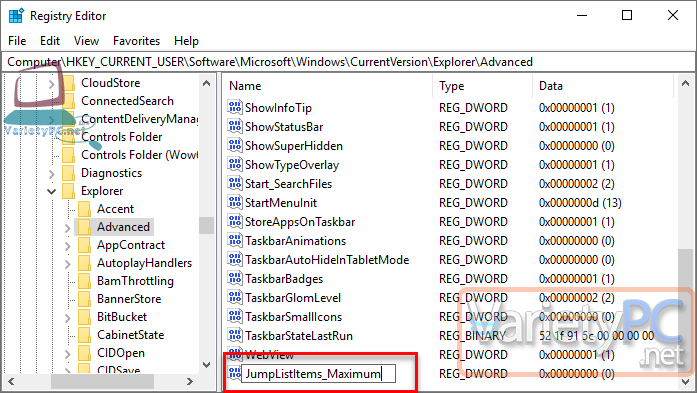The image size is (697, 393).
Task: Expand the AutoplayHandlers key
Action: [x=67, y=264]
